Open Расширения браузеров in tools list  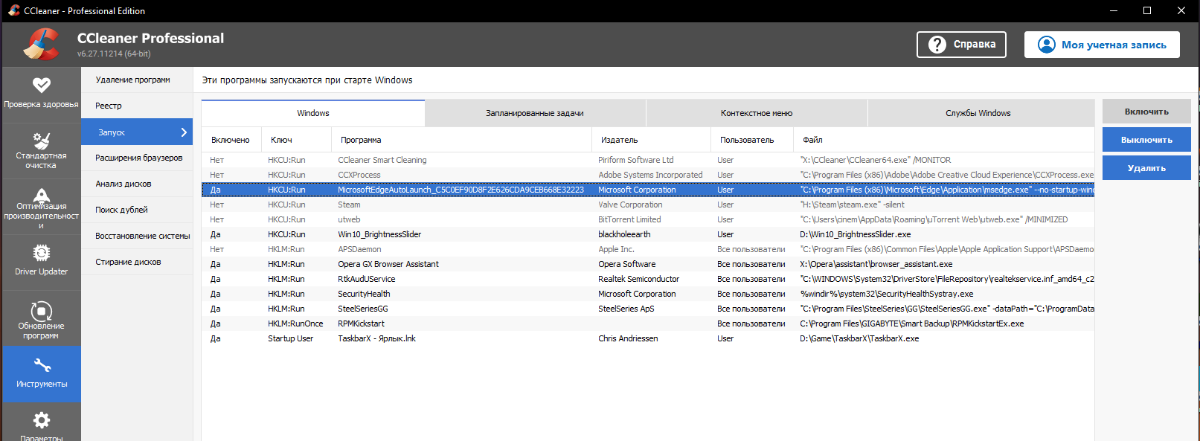click(139, 158)
